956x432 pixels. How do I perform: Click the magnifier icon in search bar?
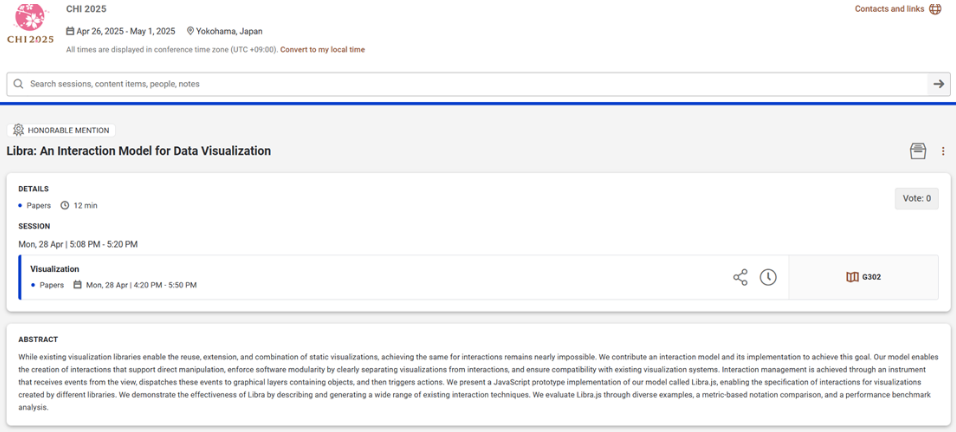click(19, 84)
